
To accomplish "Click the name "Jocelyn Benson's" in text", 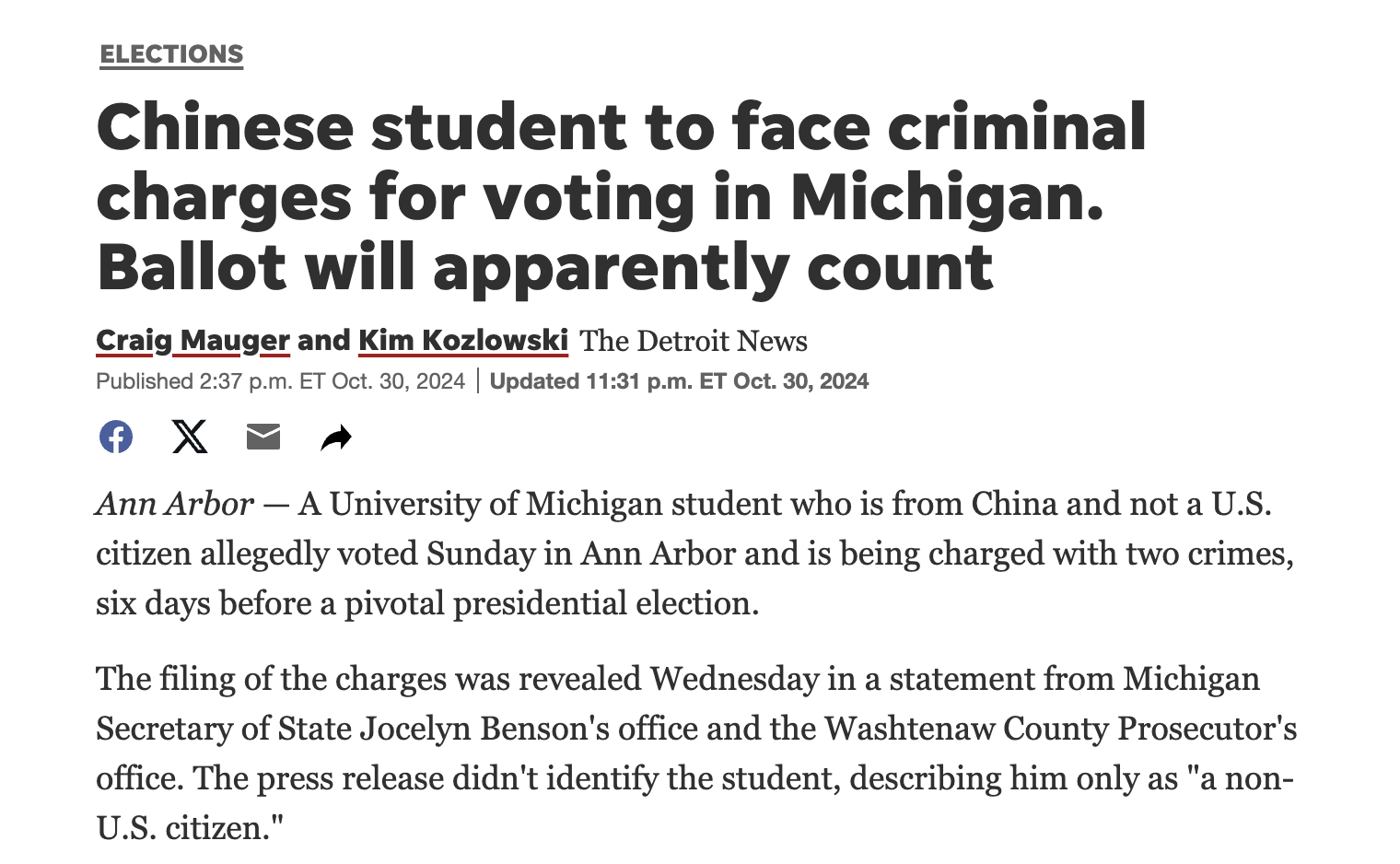I will pyautogui.click(x=484, y=729).
